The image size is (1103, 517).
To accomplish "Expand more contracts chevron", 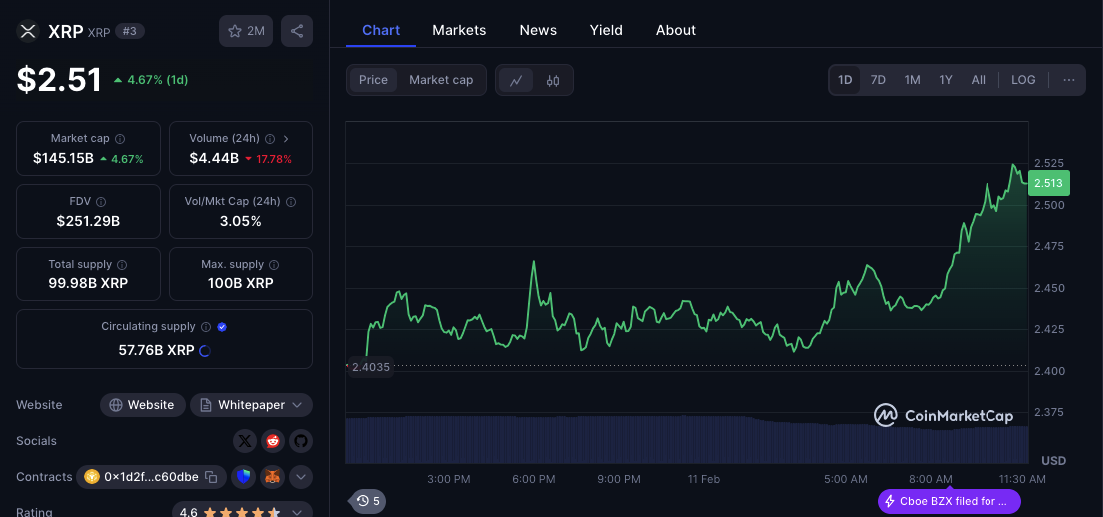I will coord(301,477).
